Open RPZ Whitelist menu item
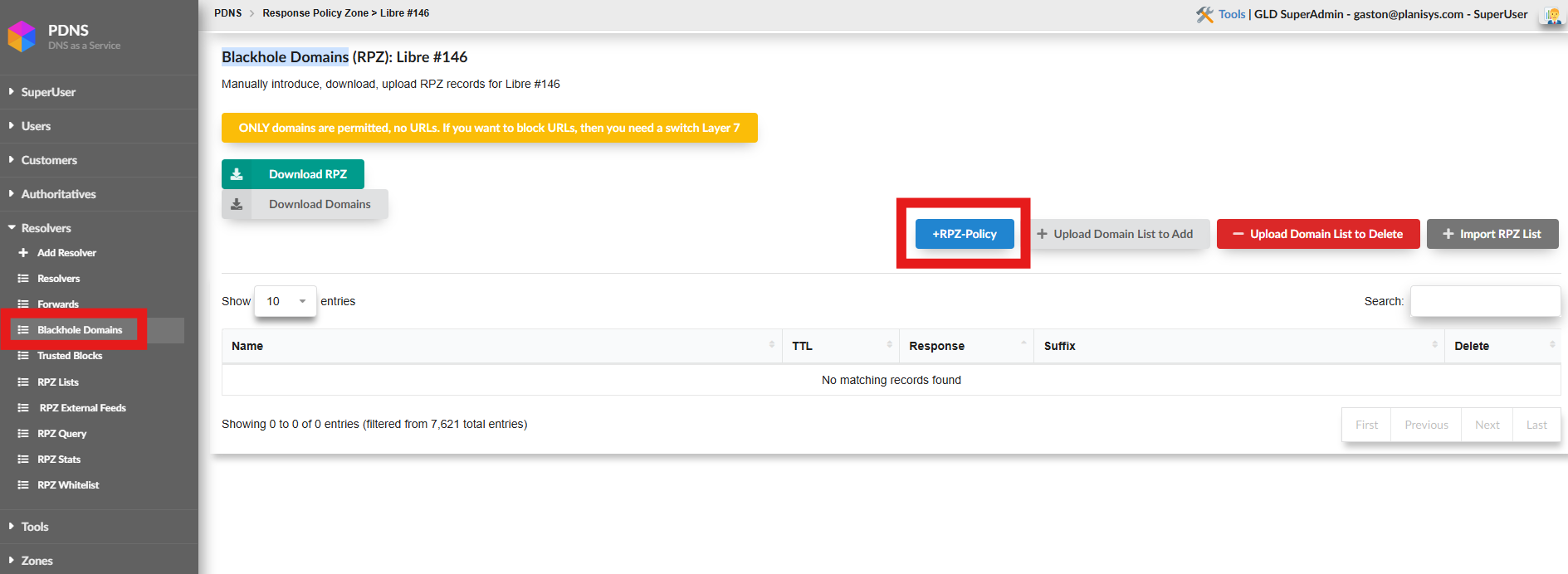1568x574 pixels. tap(68, 485)
